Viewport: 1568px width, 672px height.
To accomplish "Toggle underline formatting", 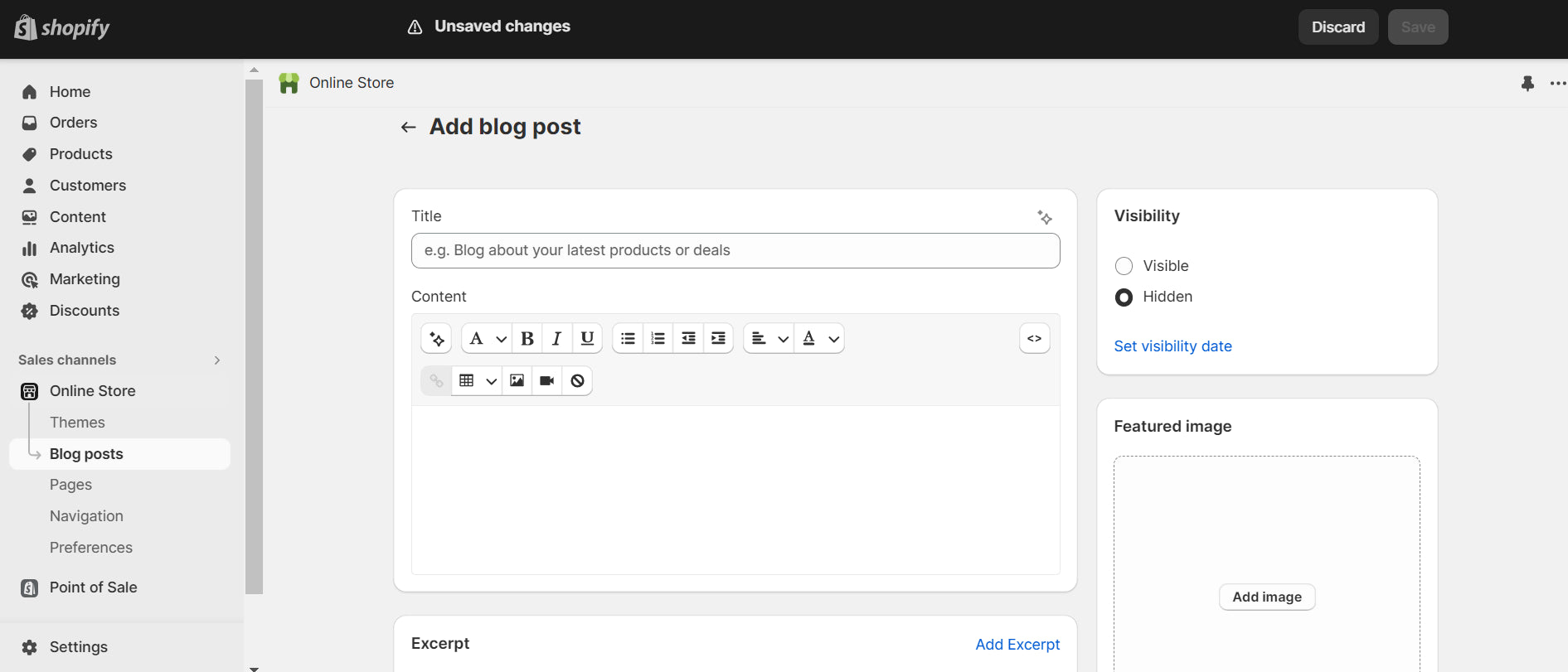I will coord(587,339).
